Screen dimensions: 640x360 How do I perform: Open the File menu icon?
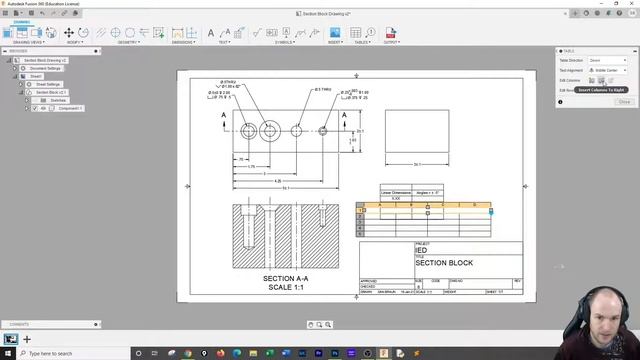(17, 13)
